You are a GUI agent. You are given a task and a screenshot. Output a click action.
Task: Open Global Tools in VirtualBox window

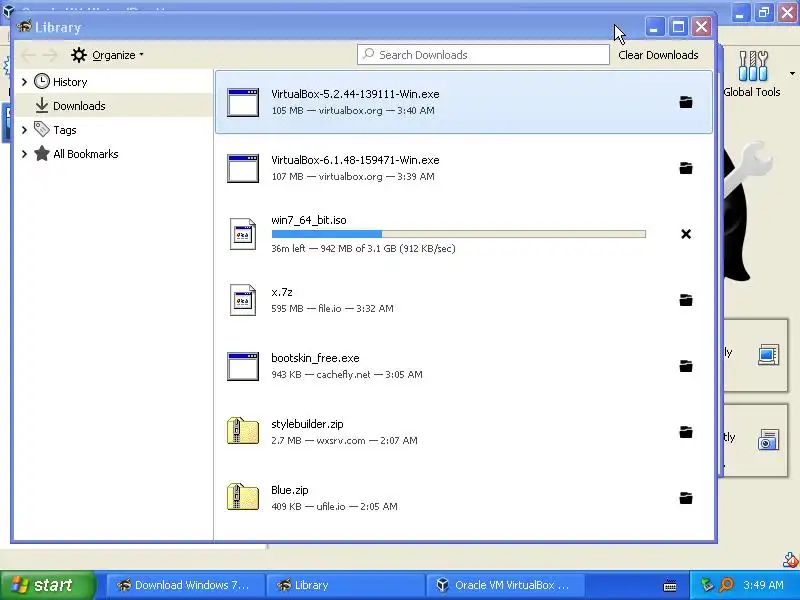coord(752,73)
